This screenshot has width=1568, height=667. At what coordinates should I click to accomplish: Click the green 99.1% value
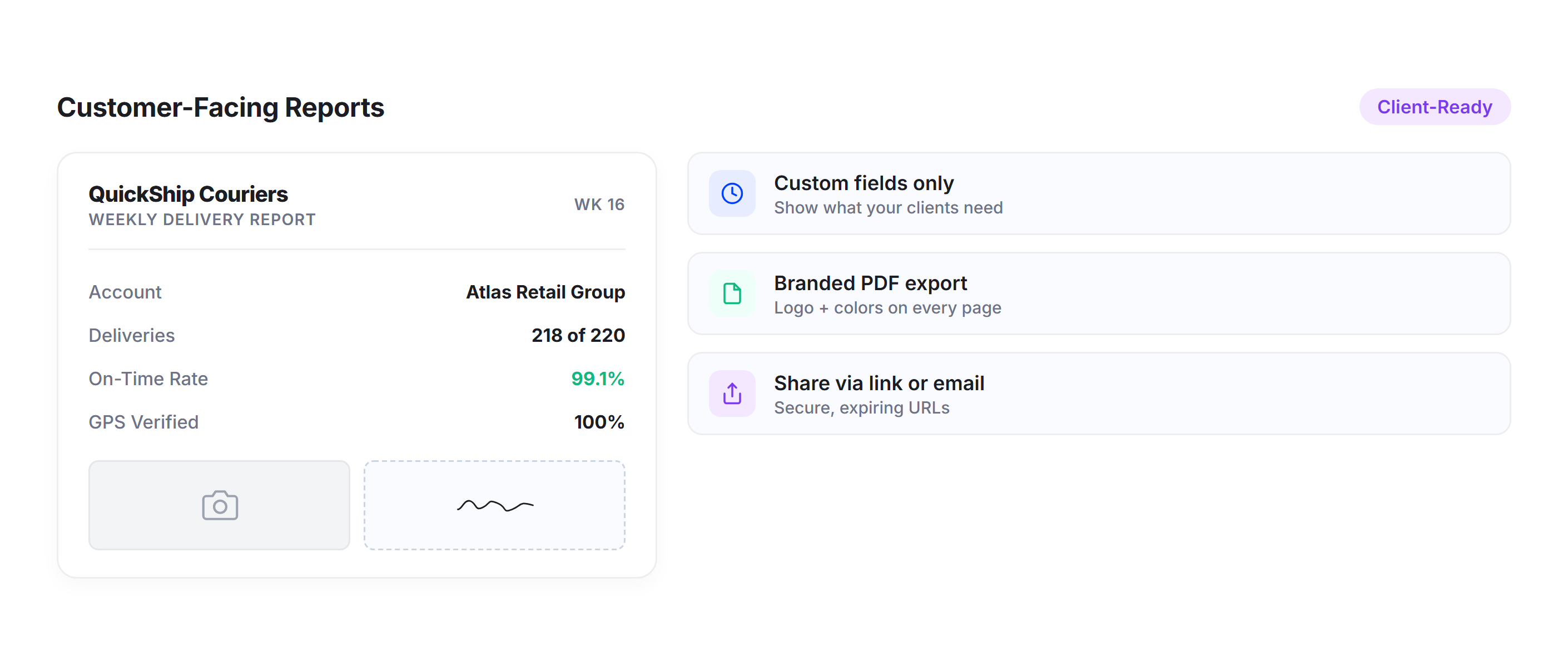point(598,379)
